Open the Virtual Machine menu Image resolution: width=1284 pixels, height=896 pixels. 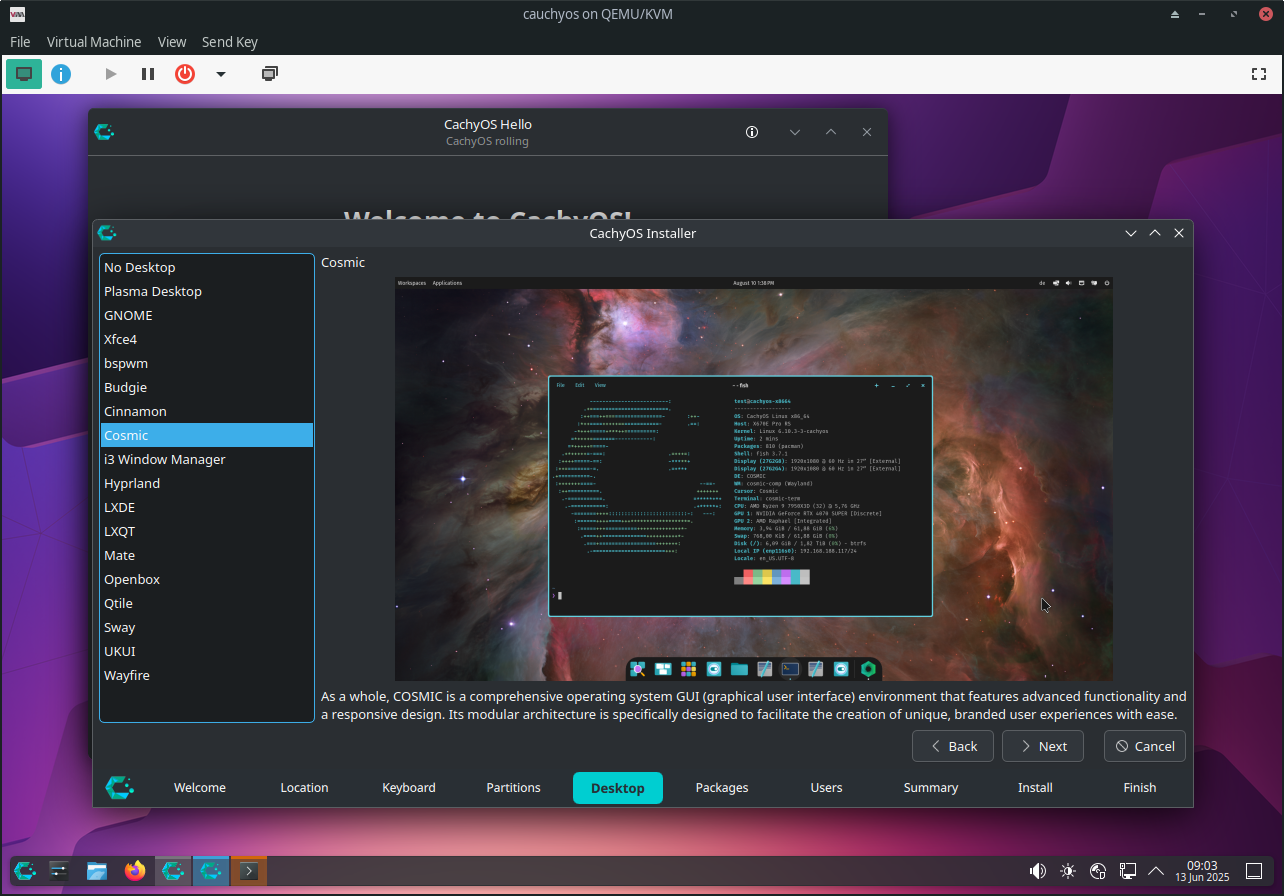pyautogui.click(x=94, y=42)
